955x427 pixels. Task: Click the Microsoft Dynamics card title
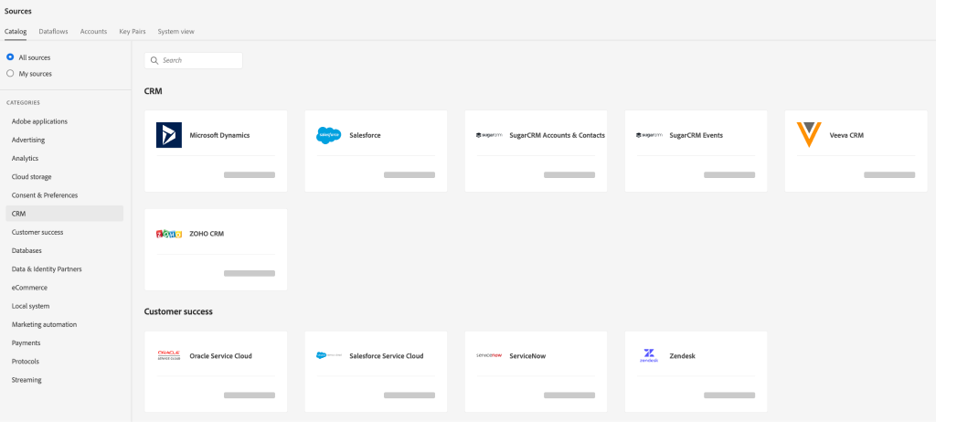tap(220, 135)
